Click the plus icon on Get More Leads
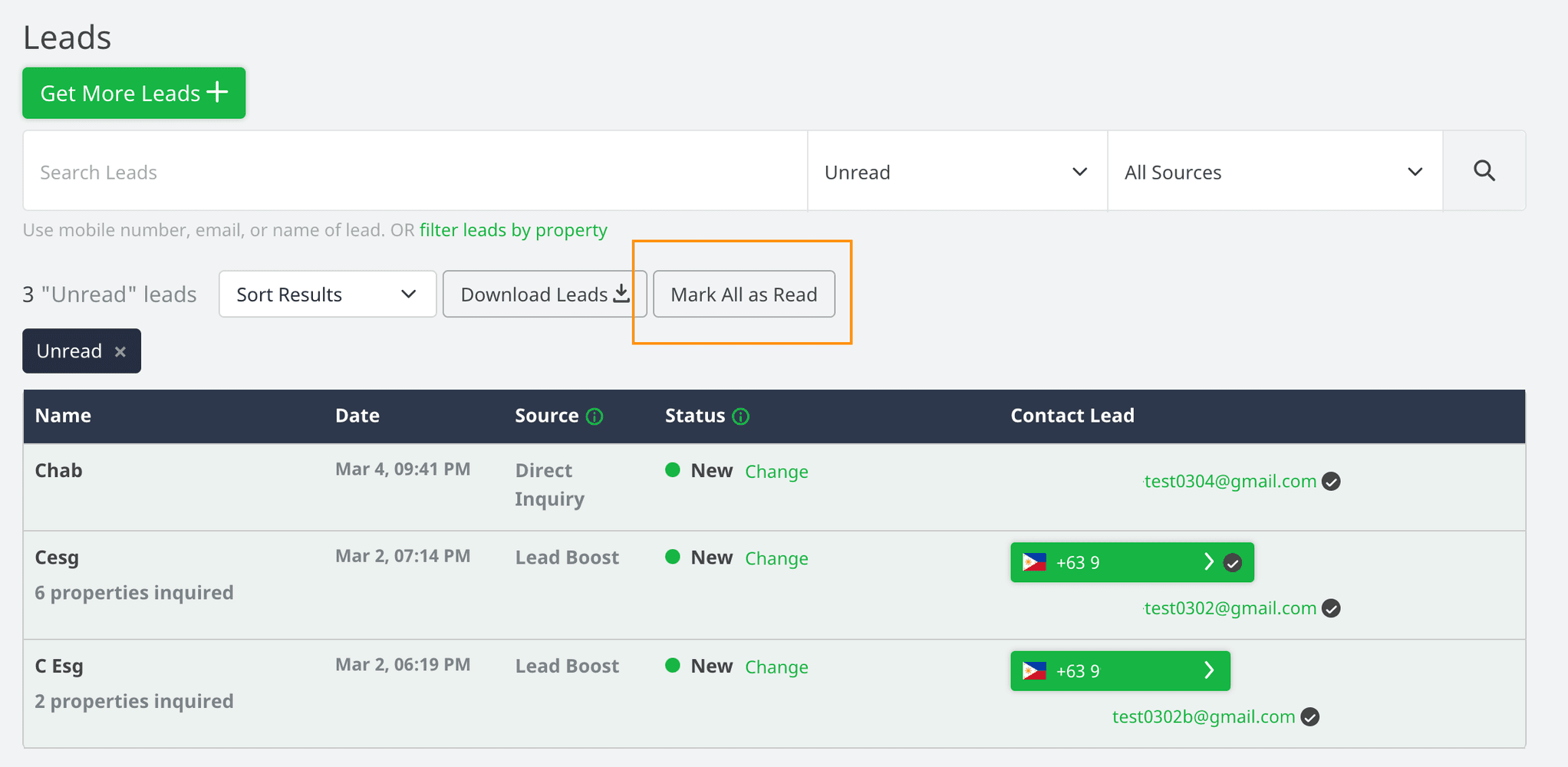Image resolution: width=1568 pixels, height=767 pixels. [219, 92]
